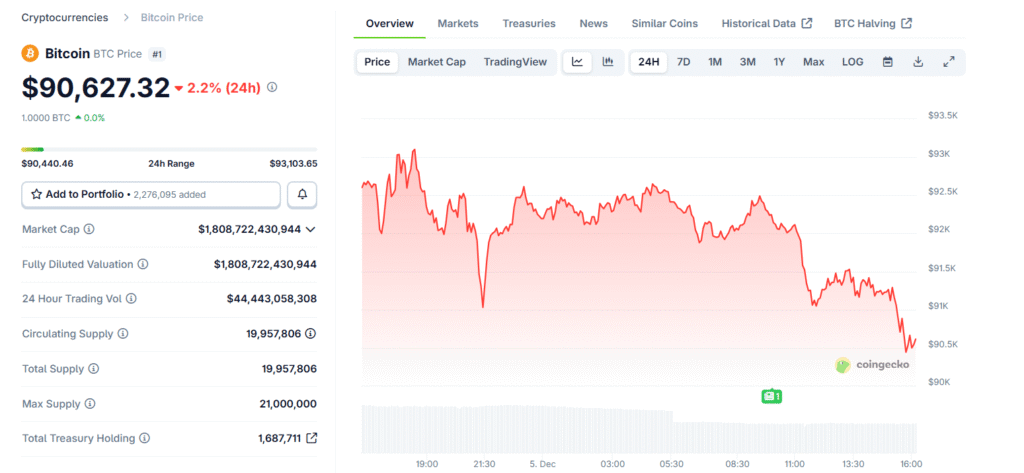Click the price alert bell icon

coord(302,195)
